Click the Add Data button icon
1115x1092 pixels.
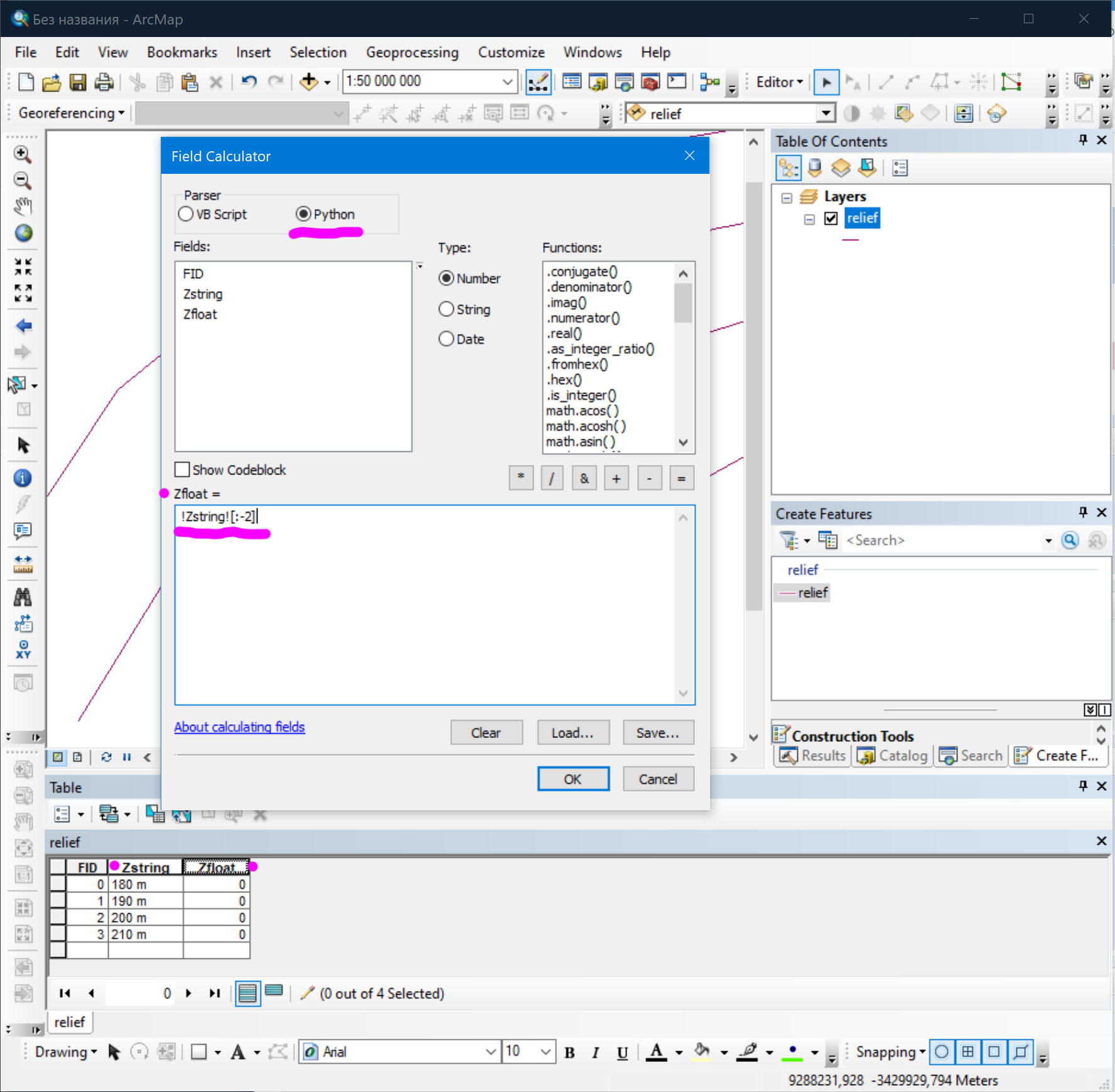pyautogui.click(x=308, y=82)
